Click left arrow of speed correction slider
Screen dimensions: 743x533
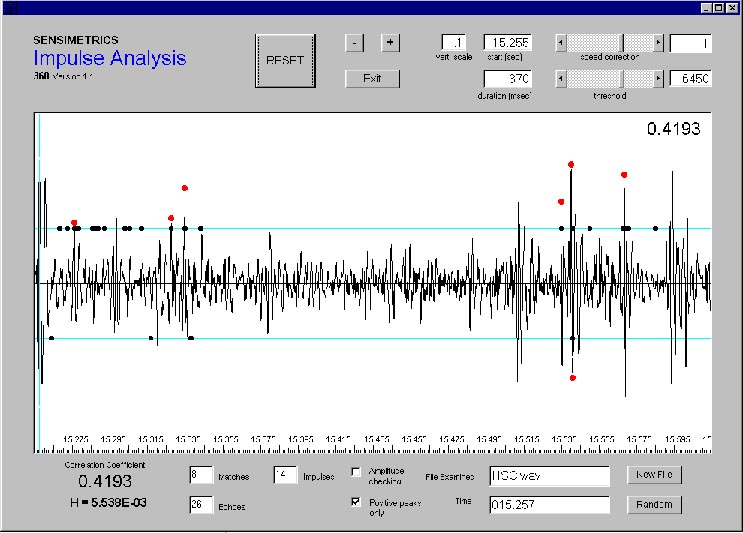pos(560,42)
